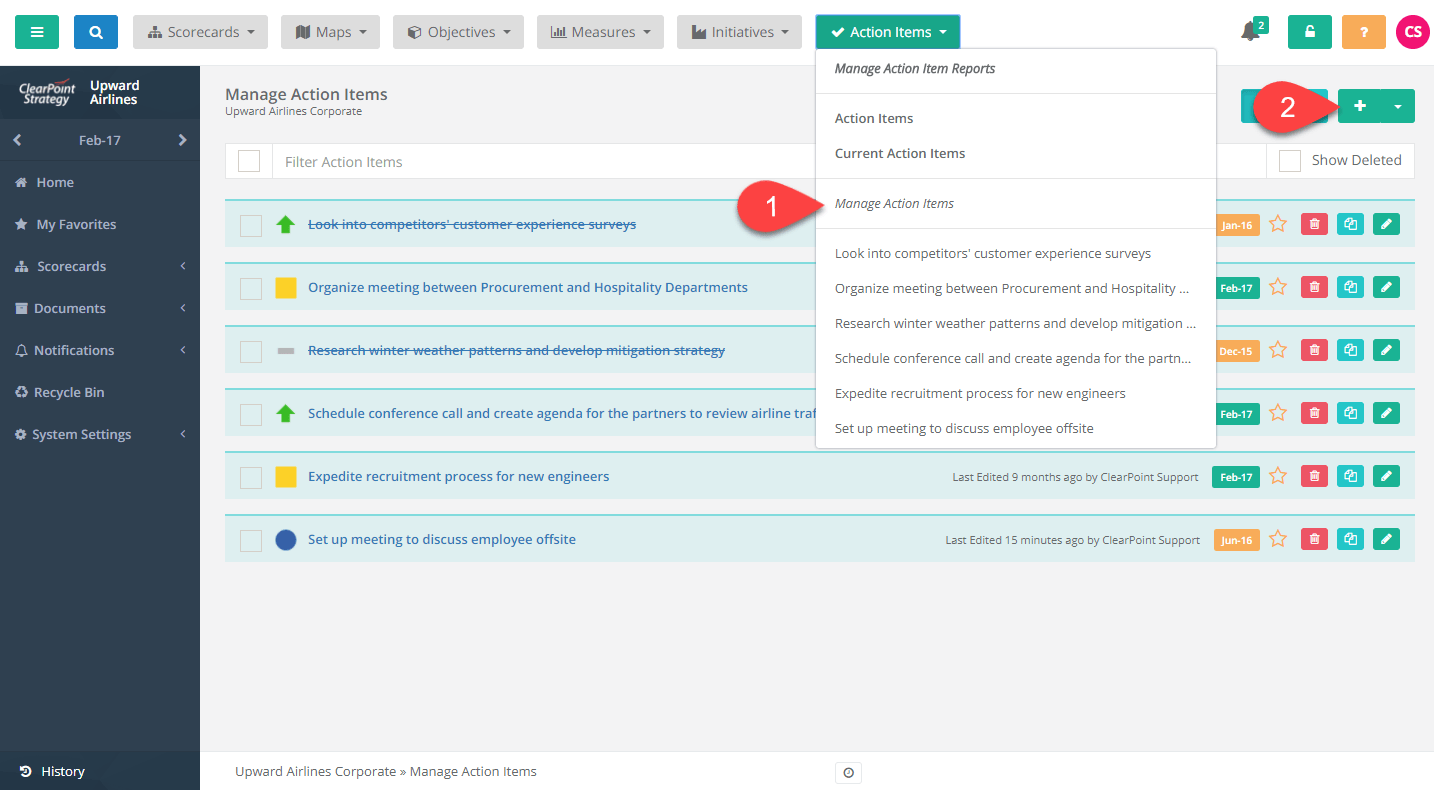The width and height of the screenshot is (1434, 790).
Task: Tick the Organize meeting between Procurement checkbox
Action: tap(251, 288)
